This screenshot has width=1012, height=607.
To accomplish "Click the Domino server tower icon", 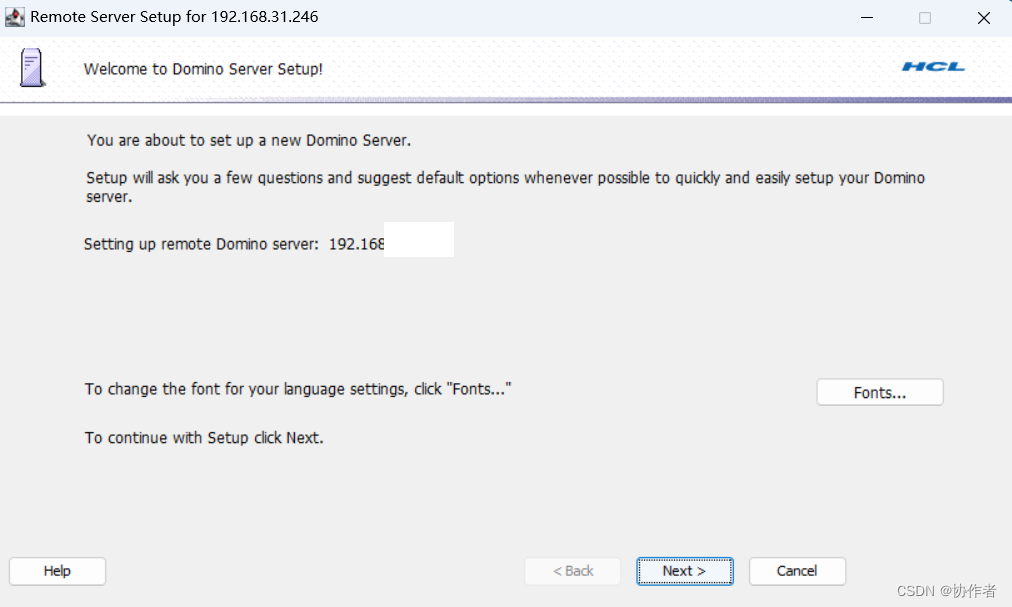I will pyautogui.click(x=32, y=68).
